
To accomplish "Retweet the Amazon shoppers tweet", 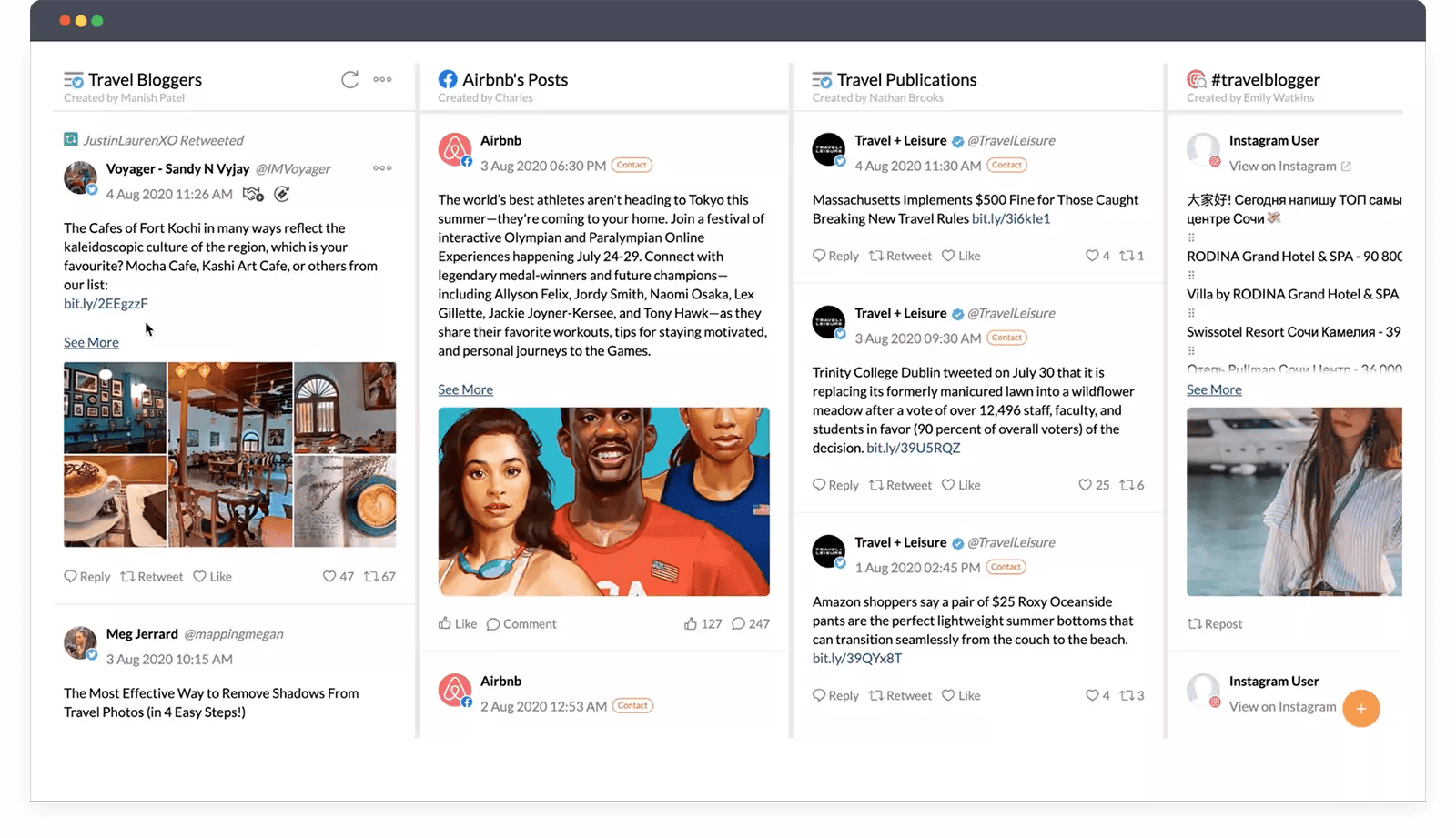I will coord(900,696).
